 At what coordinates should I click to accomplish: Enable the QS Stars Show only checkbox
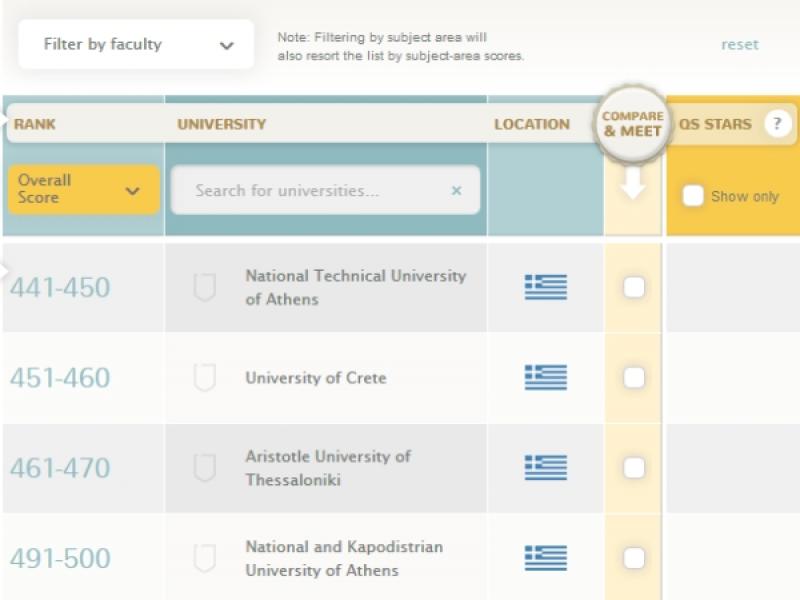click(x=692, y=196)
